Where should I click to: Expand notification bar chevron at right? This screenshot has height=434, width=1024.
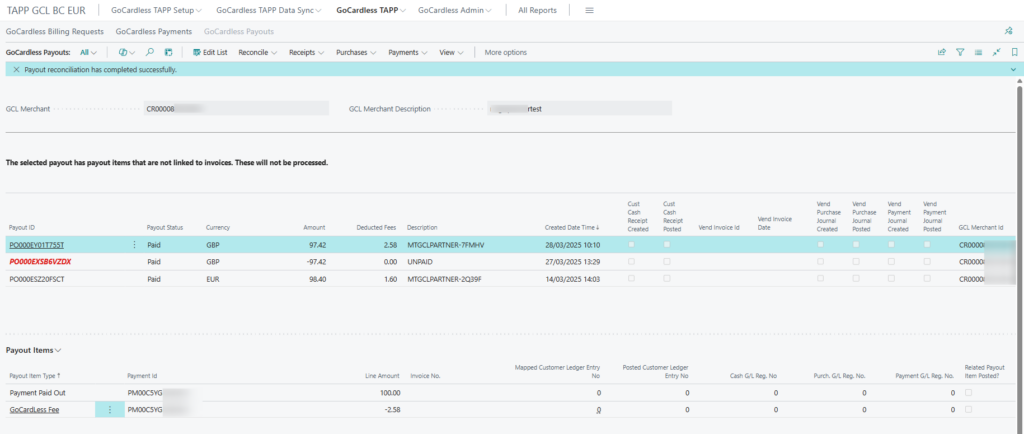pos(1014,69)
